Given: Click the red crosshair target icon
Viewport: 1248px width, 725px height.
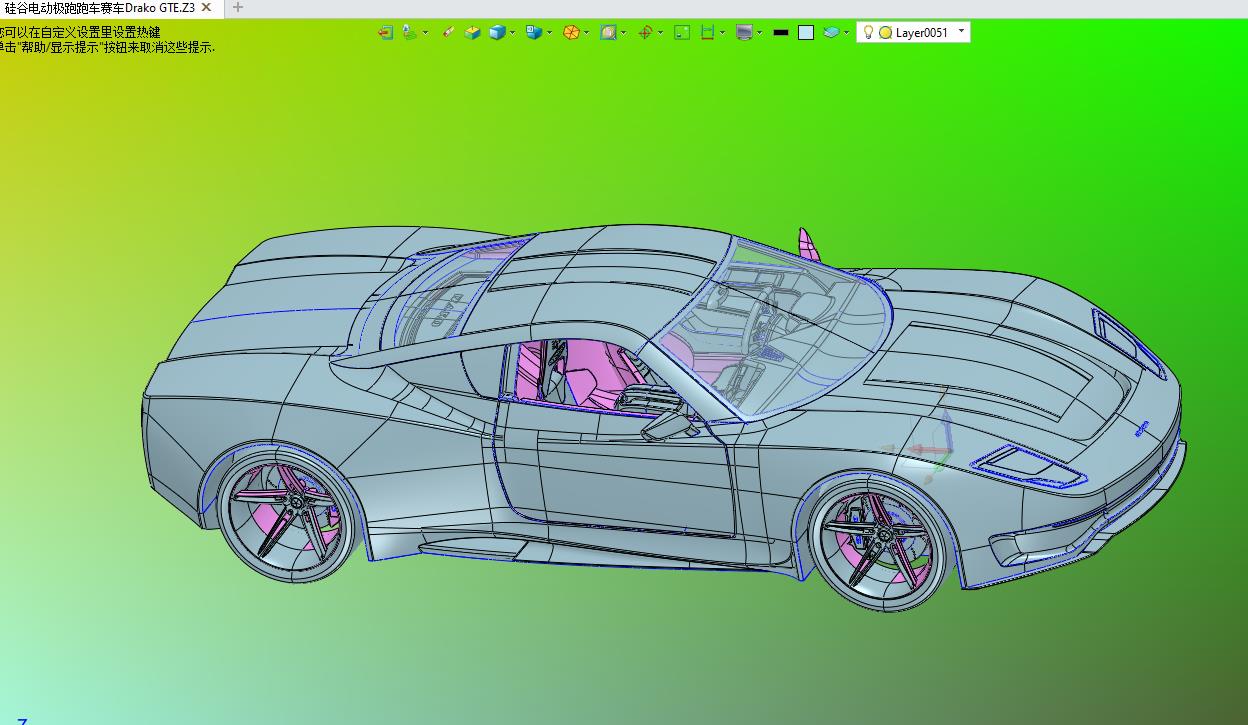Looking at the screenshot, I should click(645, 32).
